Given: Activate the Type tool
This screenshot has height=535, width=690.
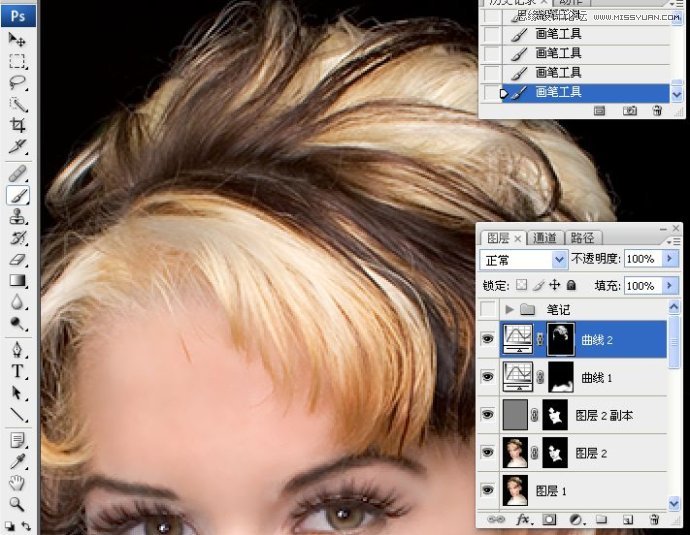Looking at the screenshot, I should point(17,370).
